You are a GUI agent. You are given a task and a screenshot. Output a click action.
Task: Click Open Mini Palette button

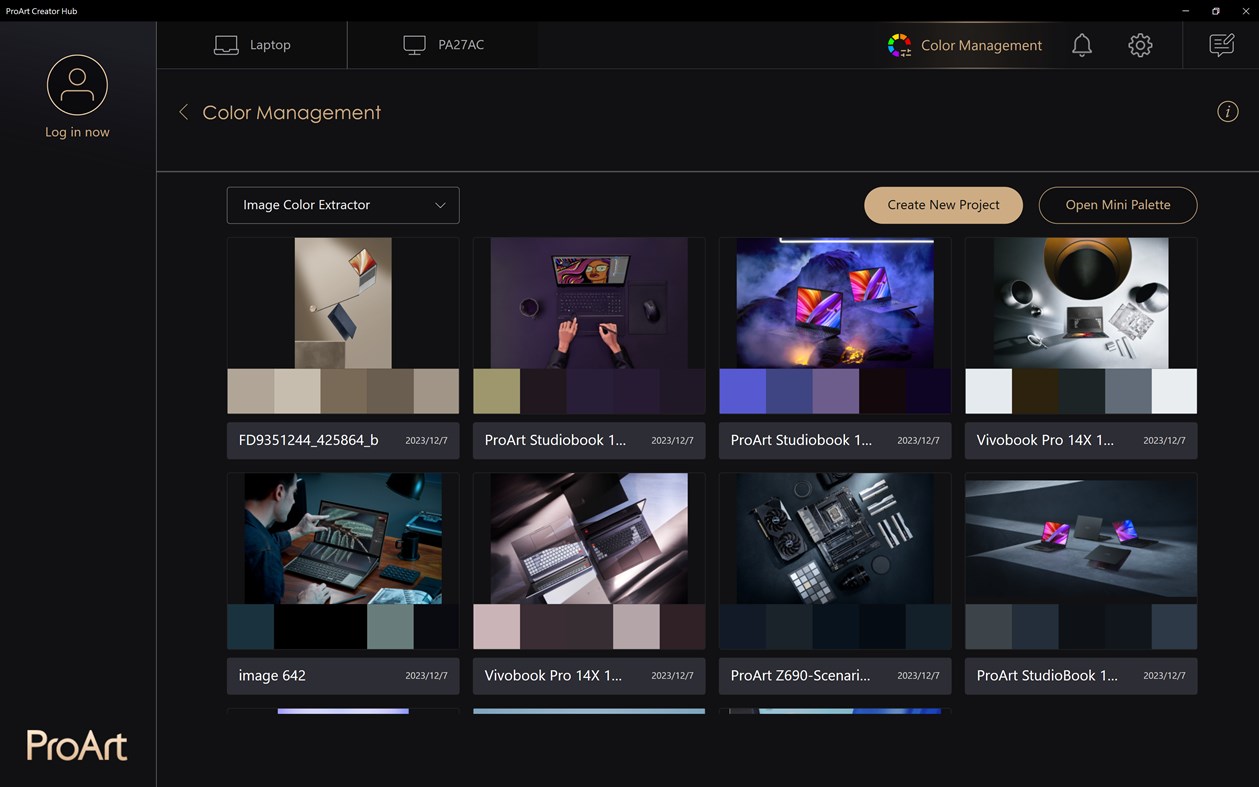pos(1118,205)
